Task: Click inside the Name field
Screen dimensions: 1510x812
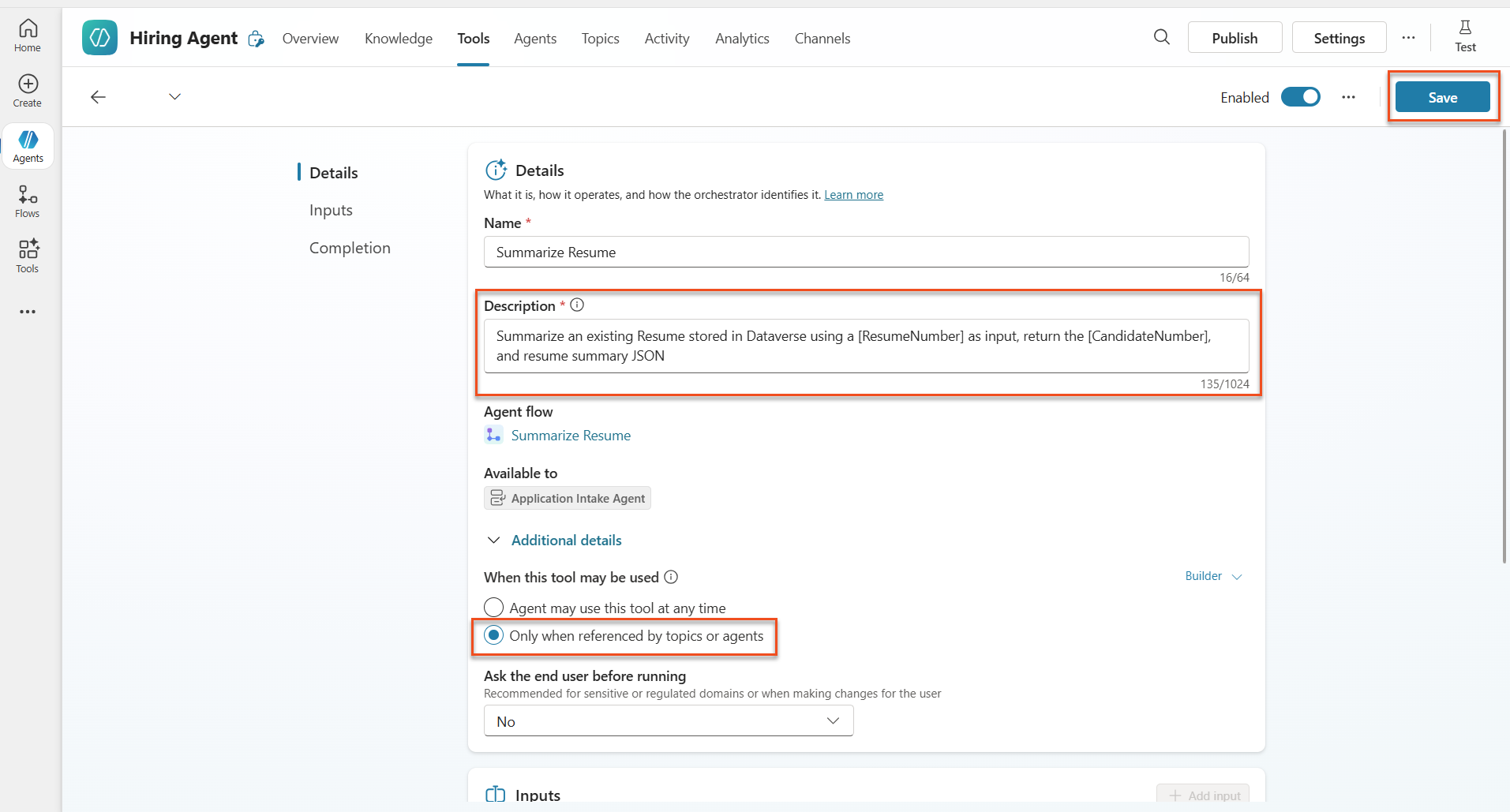Action: (x=865, y=252)
